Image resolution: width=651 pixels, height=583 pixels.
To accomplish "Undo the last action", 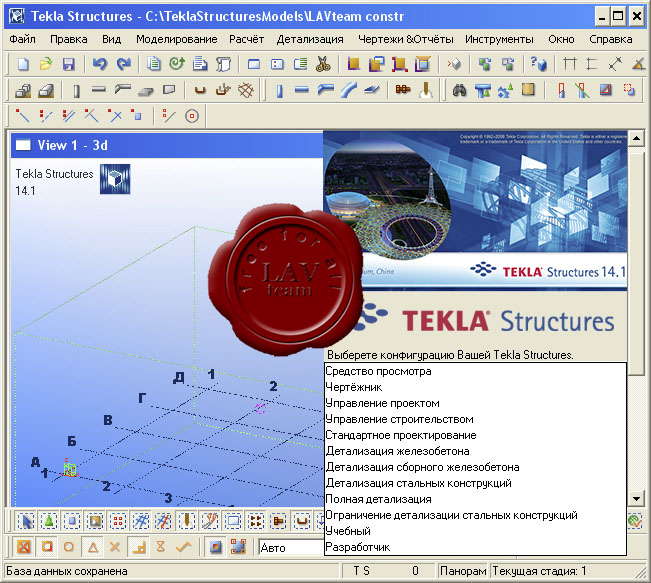I will (100, 64).
